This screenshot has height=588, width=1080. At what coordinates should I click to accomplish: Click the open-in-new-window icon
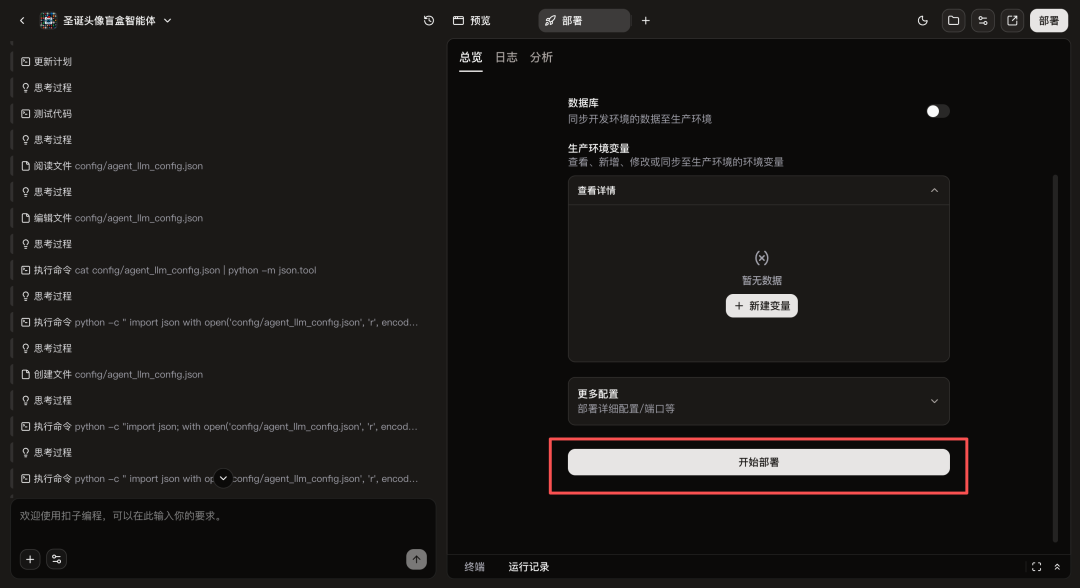point(1012,21)
